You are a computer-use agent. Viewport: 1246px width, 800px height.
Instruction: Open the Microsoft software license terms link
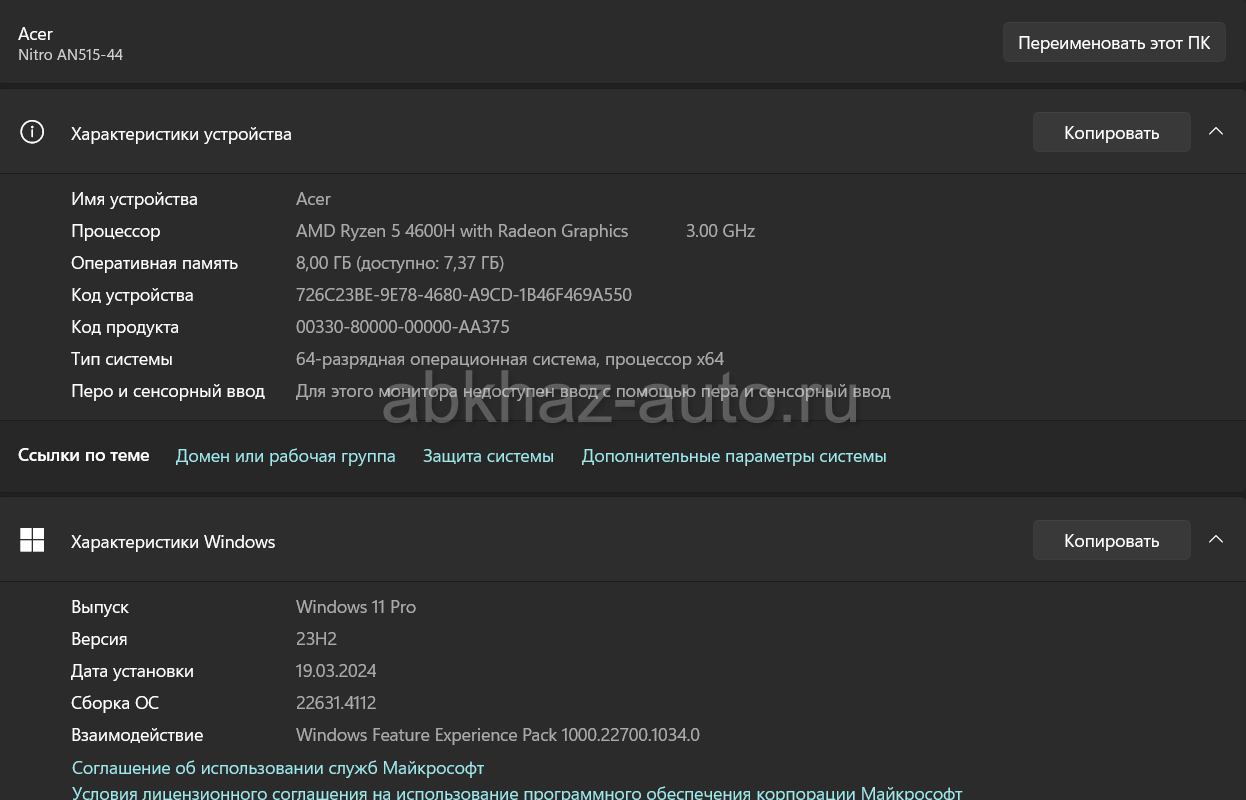516,793
